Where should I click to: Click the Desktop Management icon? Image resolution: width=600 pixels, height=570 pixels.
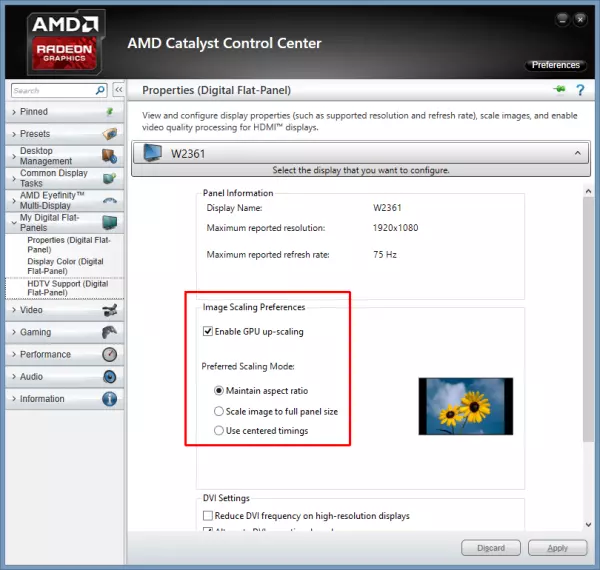109,156
